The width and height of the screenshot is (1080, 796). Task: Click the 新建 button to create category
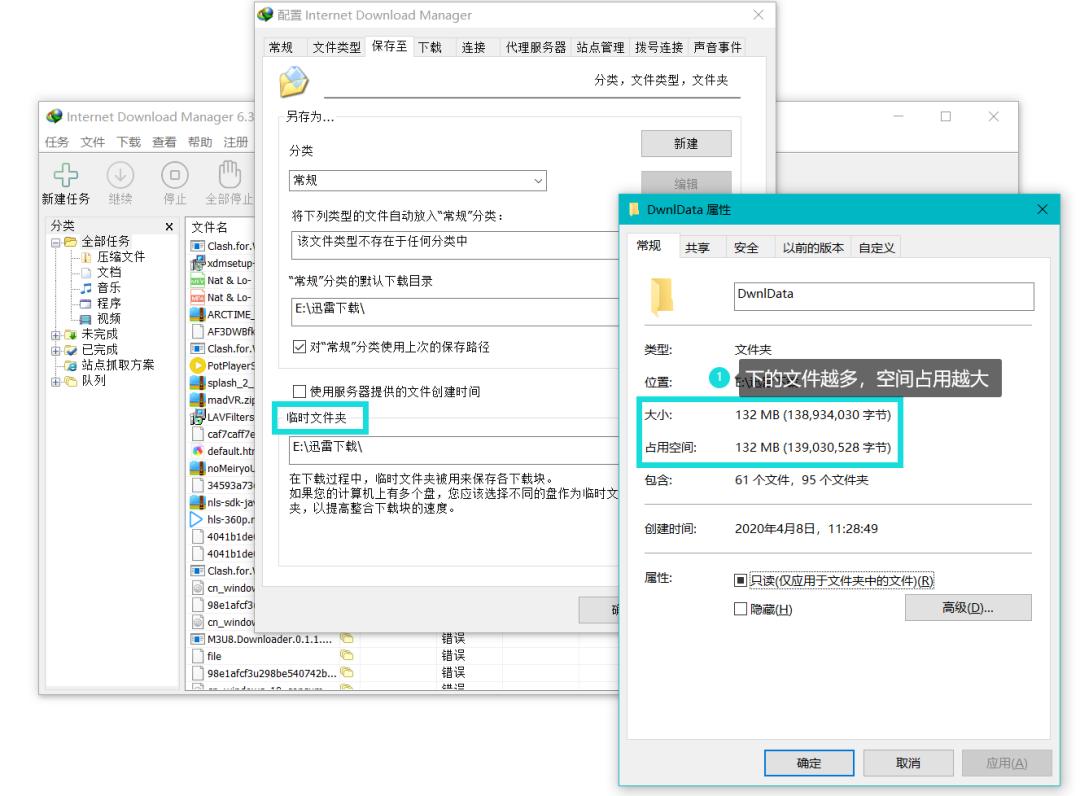point(686,144)
